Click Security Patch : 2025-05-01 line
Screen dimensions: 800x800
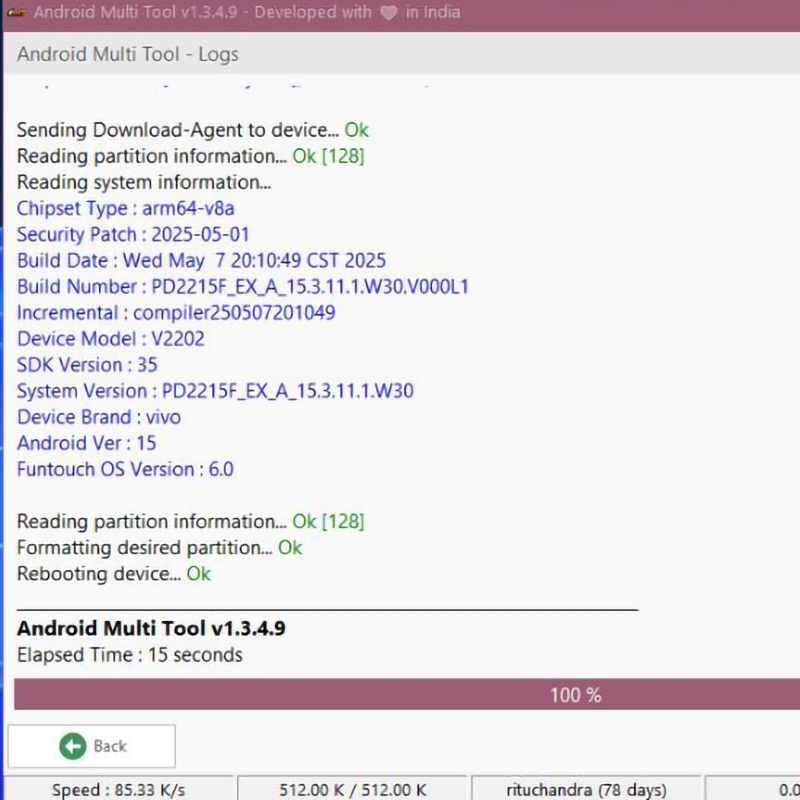click(x=133, y=234)
